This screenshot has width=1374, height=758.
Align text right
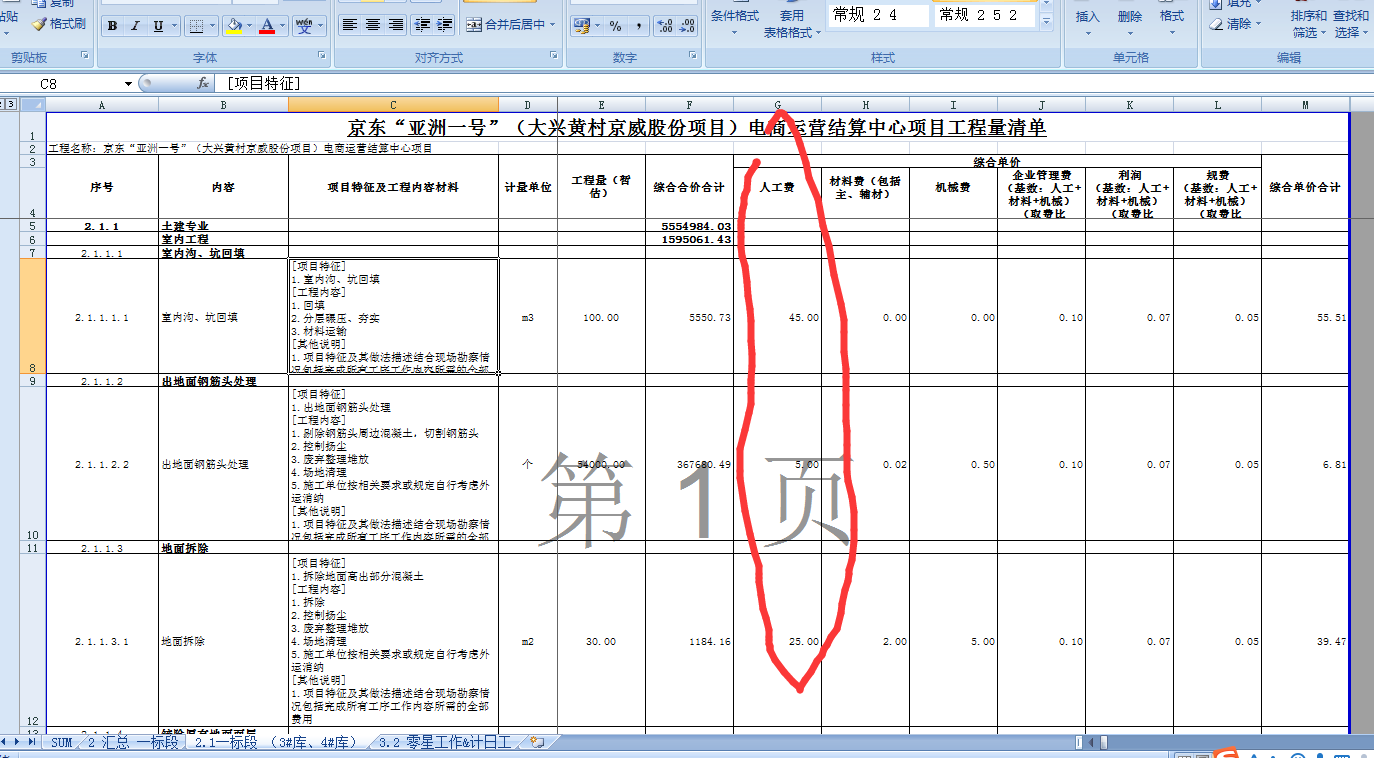(396, 25)
